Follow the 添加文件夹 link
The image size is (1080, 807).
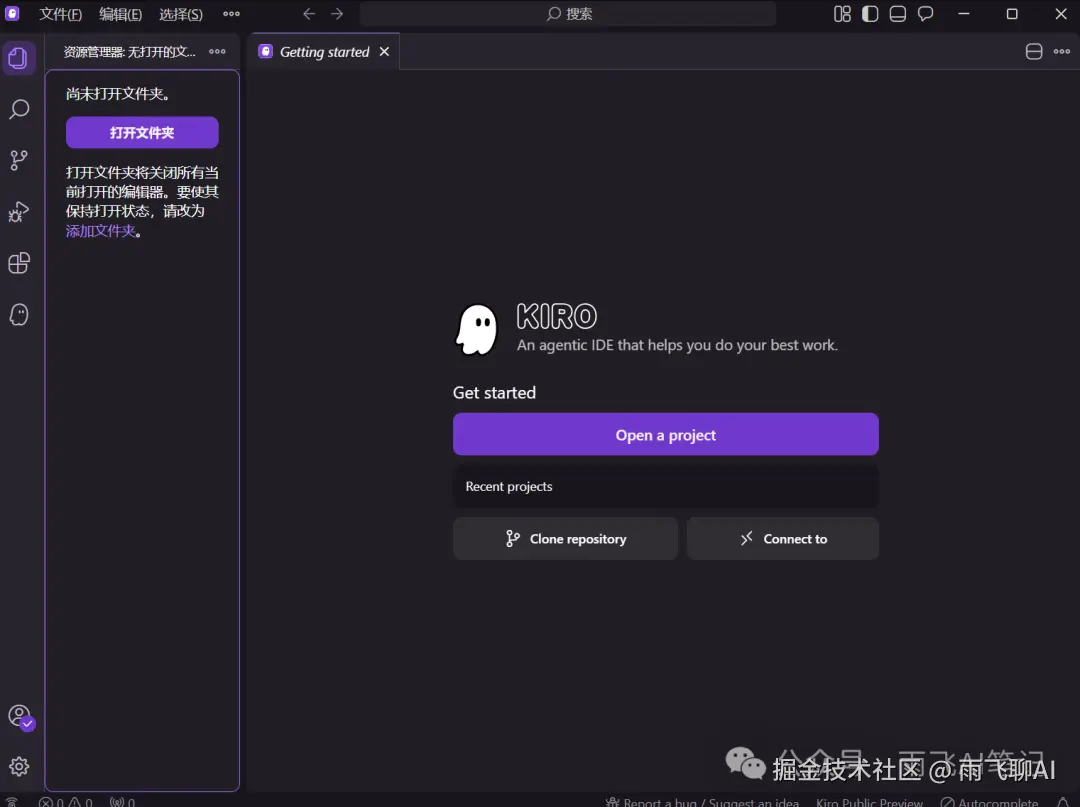(x=101, y=231)
